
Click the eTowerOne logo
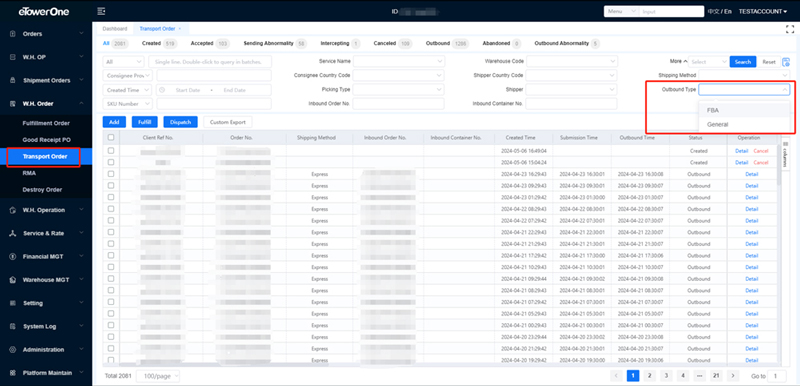tap(44, 11)
